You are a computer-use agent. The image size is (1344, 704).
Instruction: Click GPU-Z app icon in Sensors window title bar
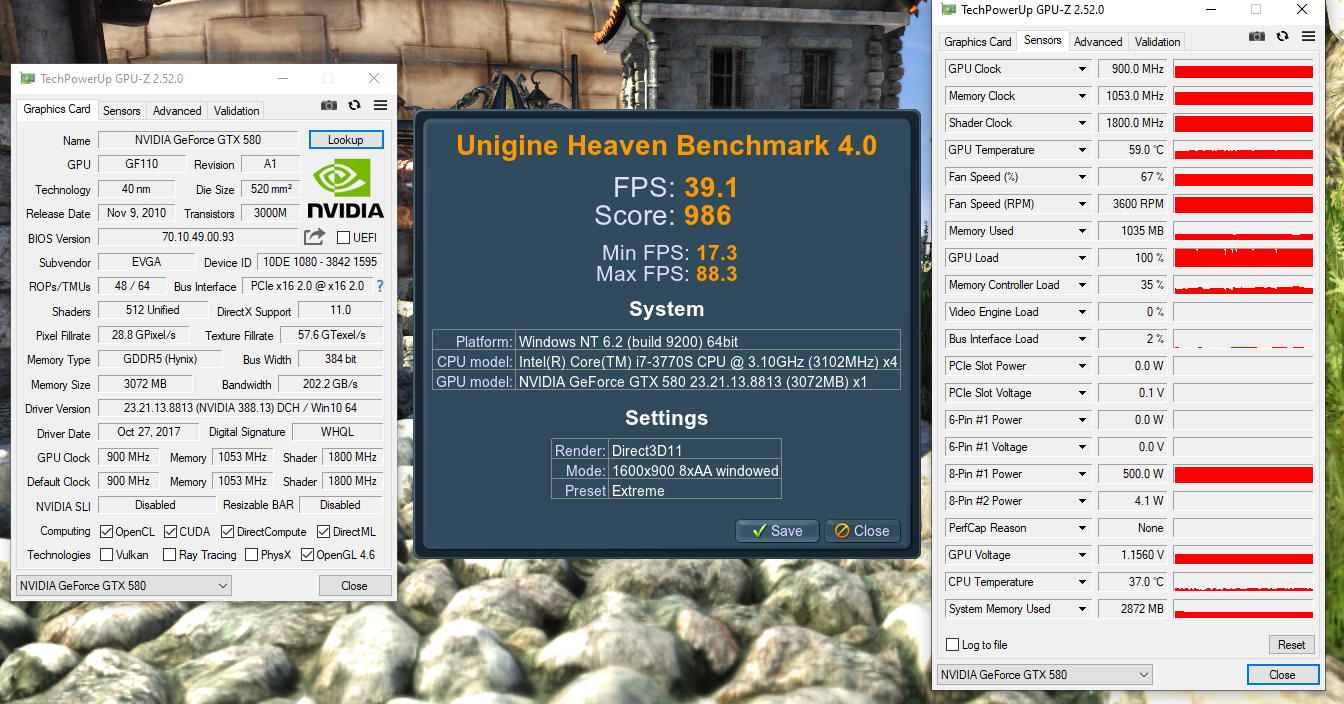(x=948, y=9)
